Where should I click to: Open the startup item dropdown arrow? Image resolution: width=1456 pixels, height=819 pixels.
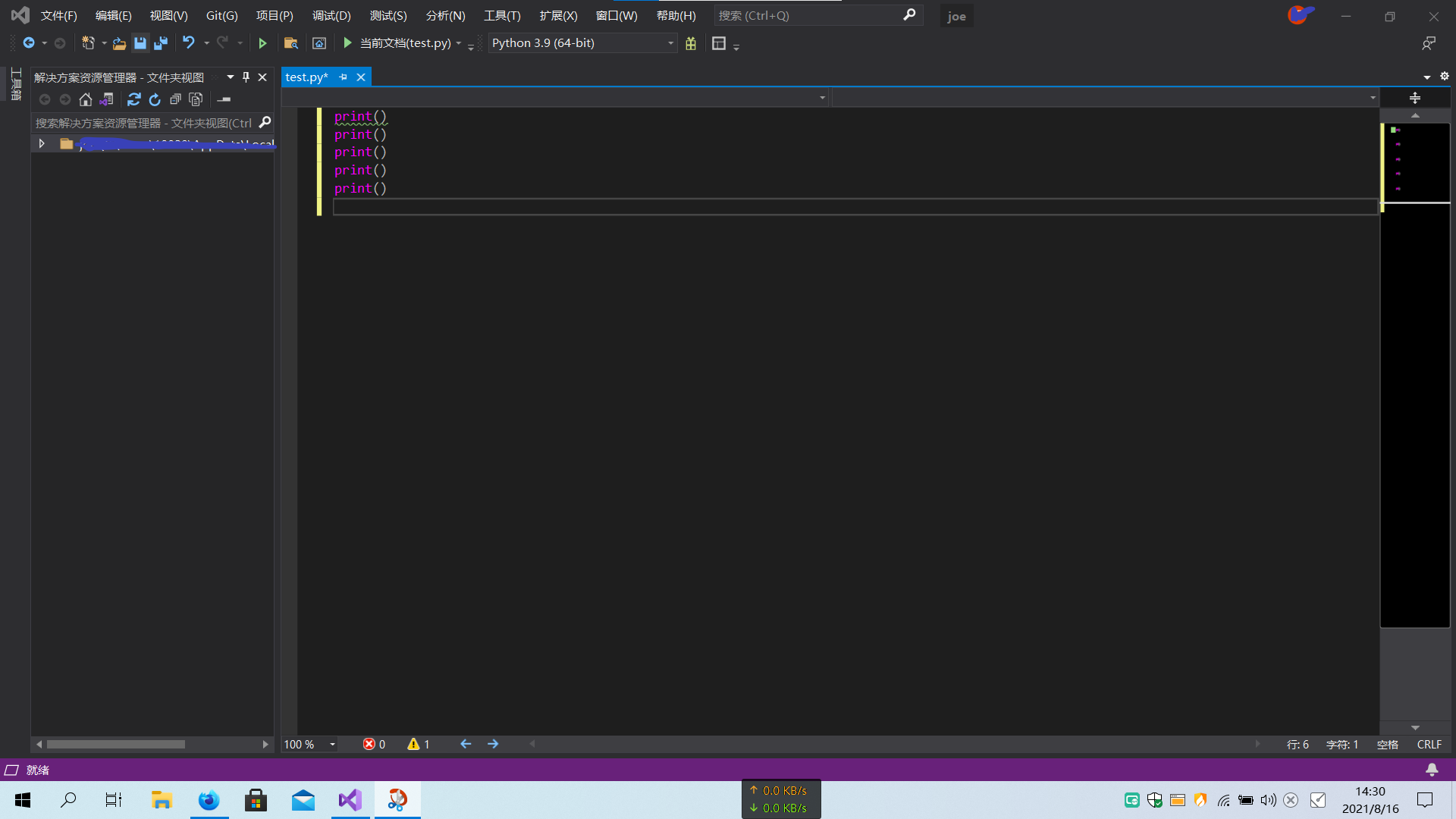click(459, 43)
